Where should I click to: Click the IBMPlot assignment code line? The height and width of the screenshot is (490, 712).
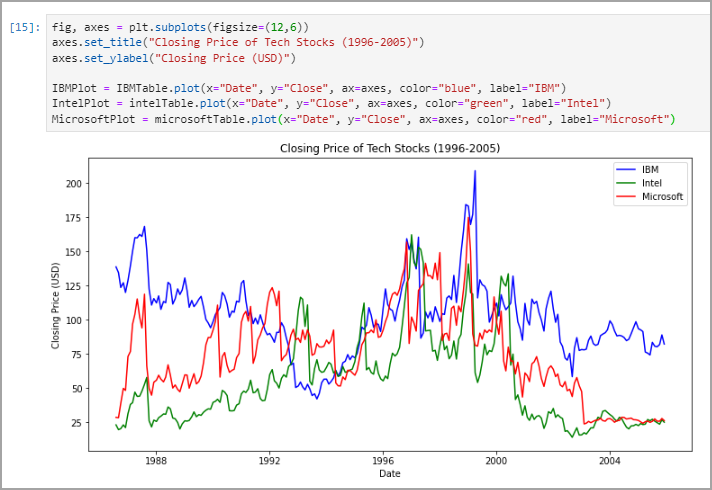(x=309, y=88)
